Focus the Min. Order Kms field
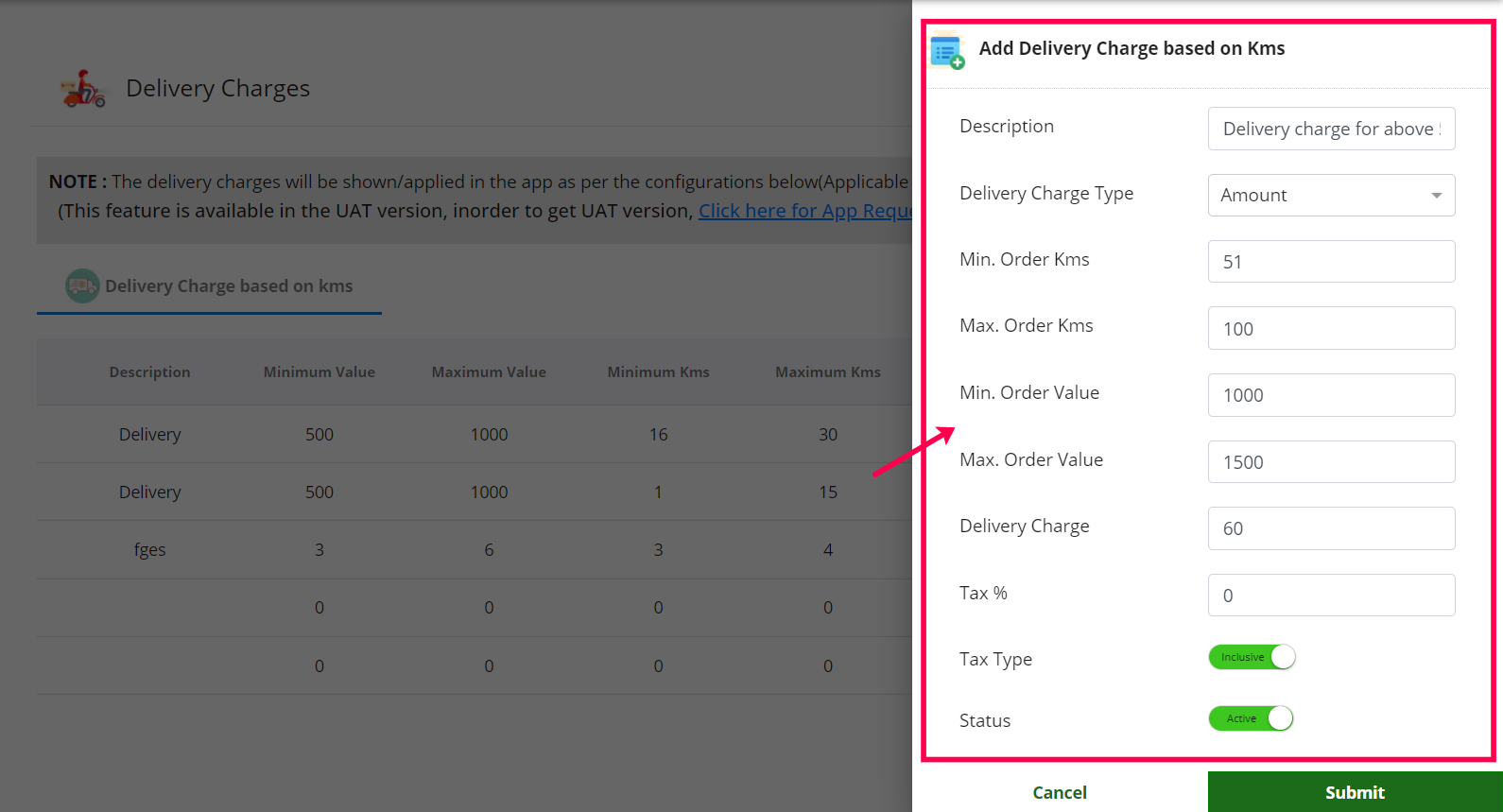The width and height of the screenshot is (1503, 812). pyautogui.click(x=1330, y=262)
